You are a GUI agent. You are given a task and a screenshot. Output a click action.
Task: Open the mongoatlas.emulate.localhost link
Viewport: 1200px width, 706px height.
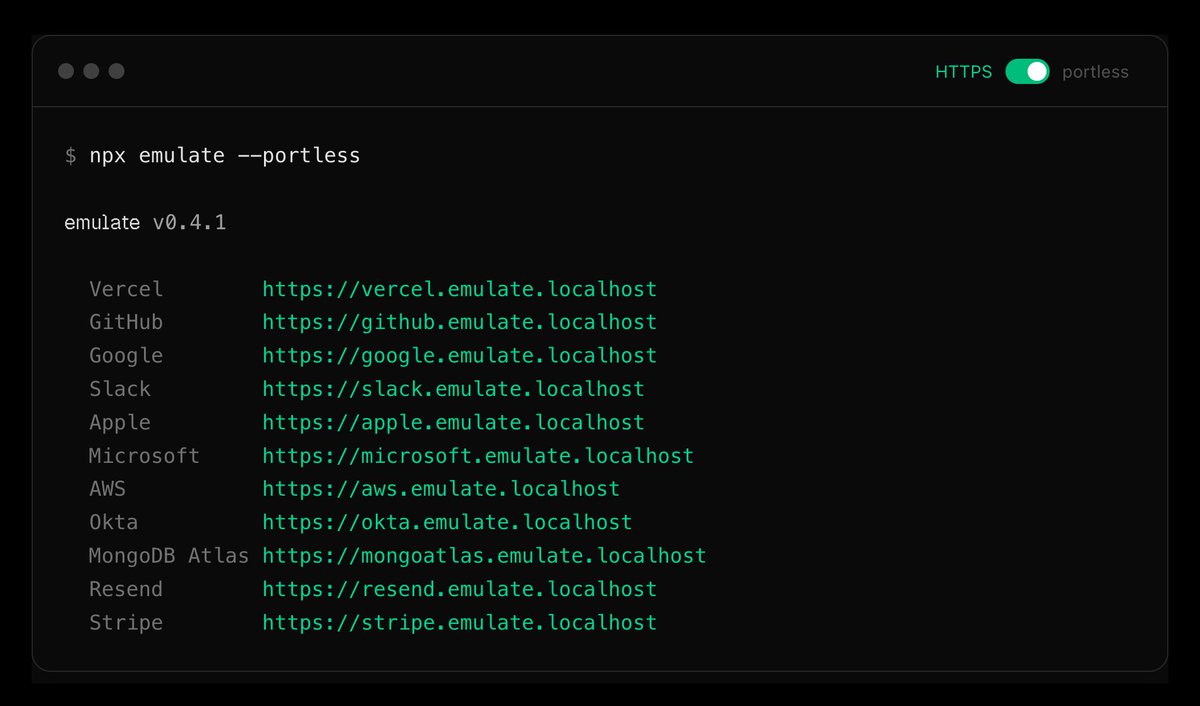coord(484,556)
